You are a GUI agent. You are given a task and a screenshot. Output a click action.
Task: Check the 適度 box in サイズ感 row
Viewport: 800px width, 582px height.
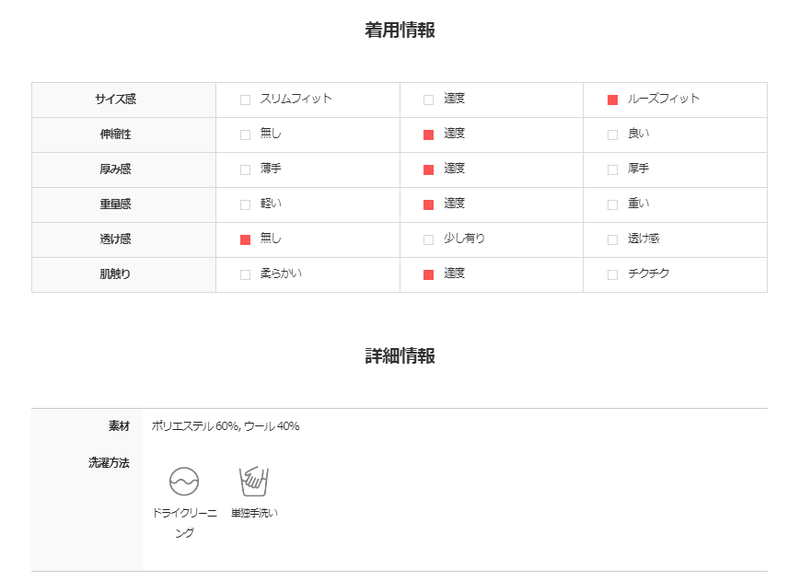coord(429,99)
